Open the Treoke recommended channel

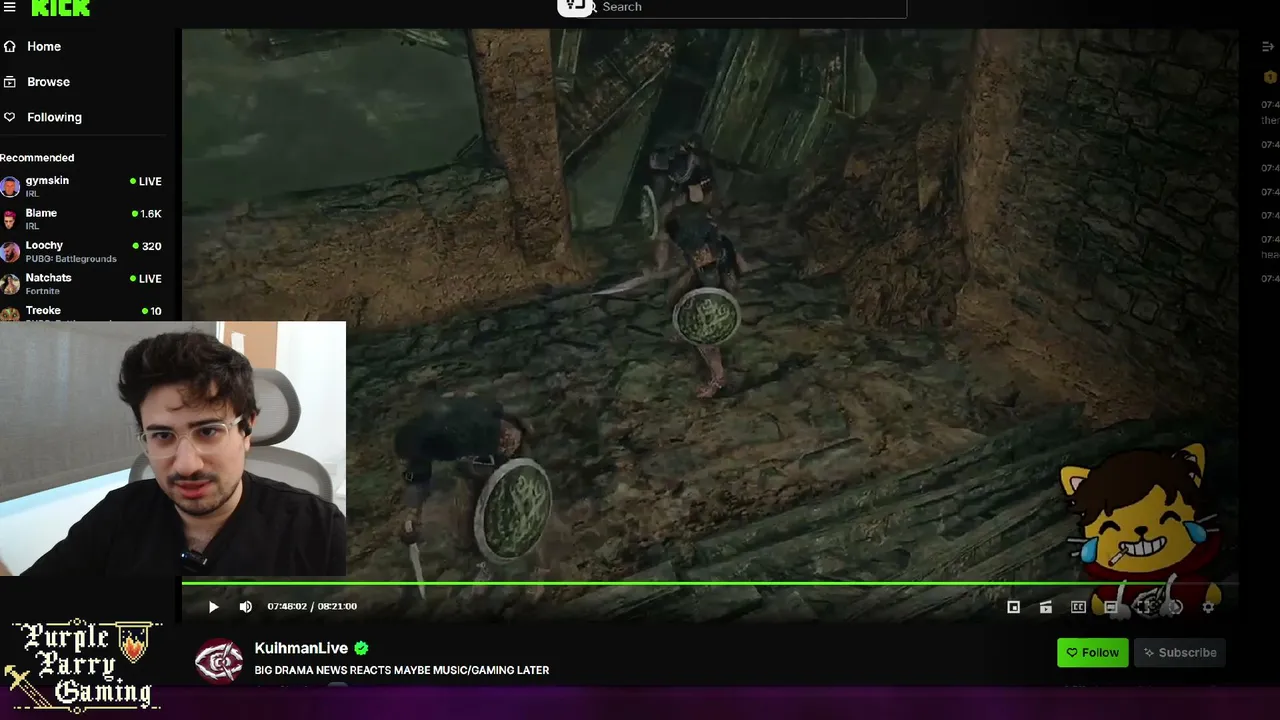coord(81,312)
